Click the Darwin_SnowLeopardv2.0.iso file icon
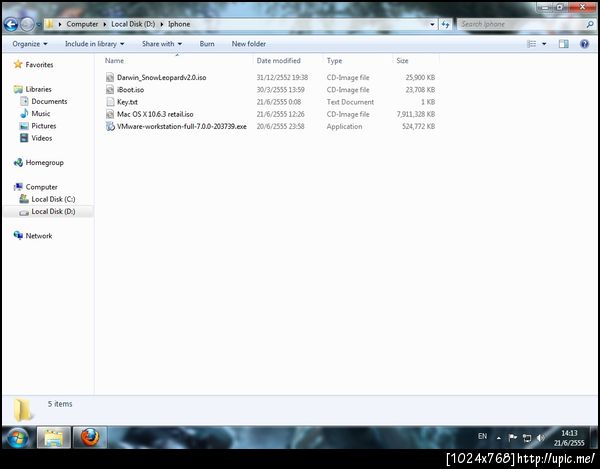This screenshot has width=600, height=469. tap(110, 78)
